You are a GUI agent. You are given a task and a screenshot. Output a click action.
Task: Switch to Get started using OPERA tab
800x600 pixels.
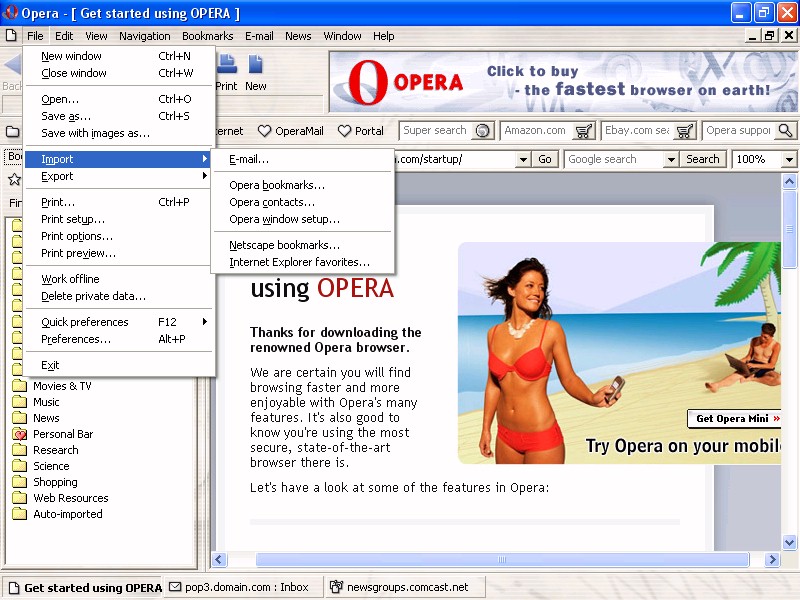(x=85, y=587)
